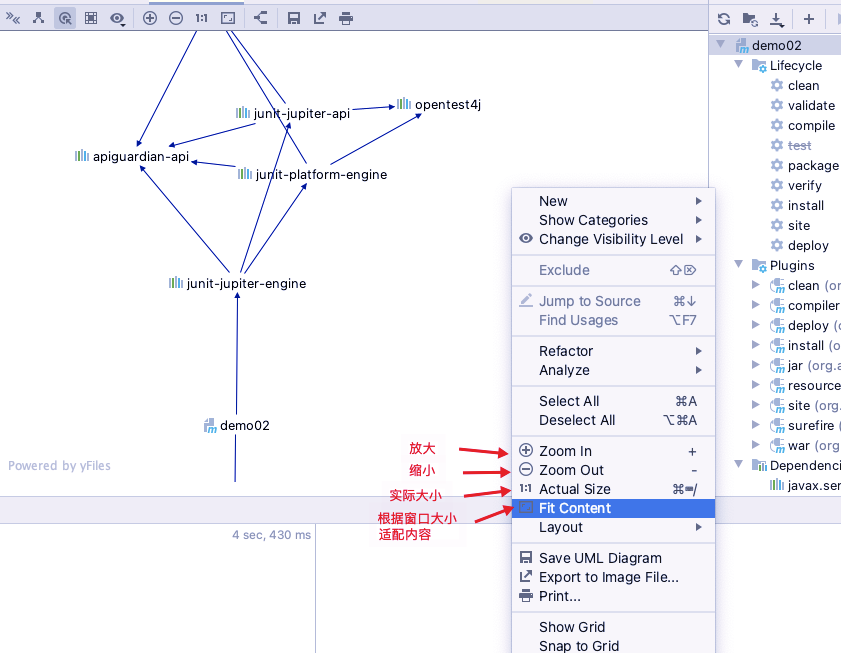Click the Zoom Out toolbar icon
The height and width of the screenshot is (653, 841).
click(x=176, y=18)
